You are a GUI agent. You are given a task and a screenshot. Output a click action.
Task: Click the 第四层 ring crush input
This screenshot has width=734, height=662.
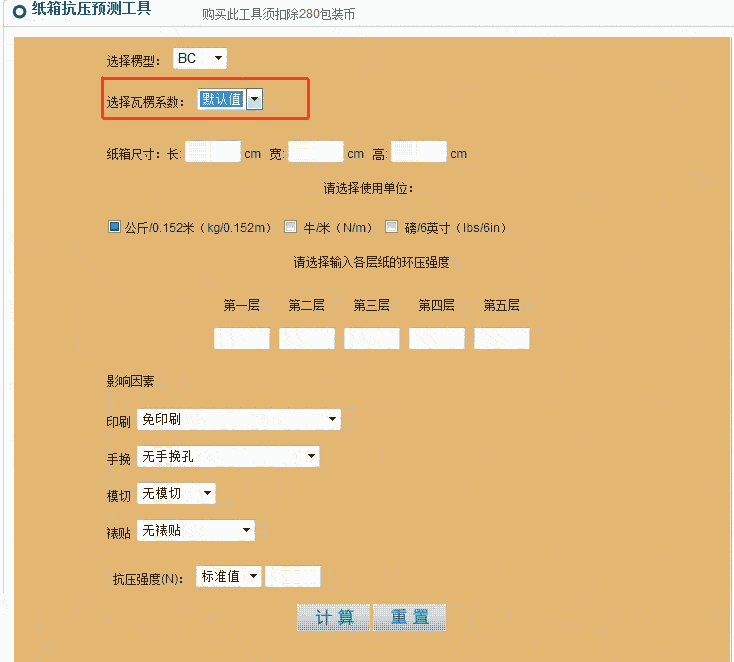tap(437, 338)
